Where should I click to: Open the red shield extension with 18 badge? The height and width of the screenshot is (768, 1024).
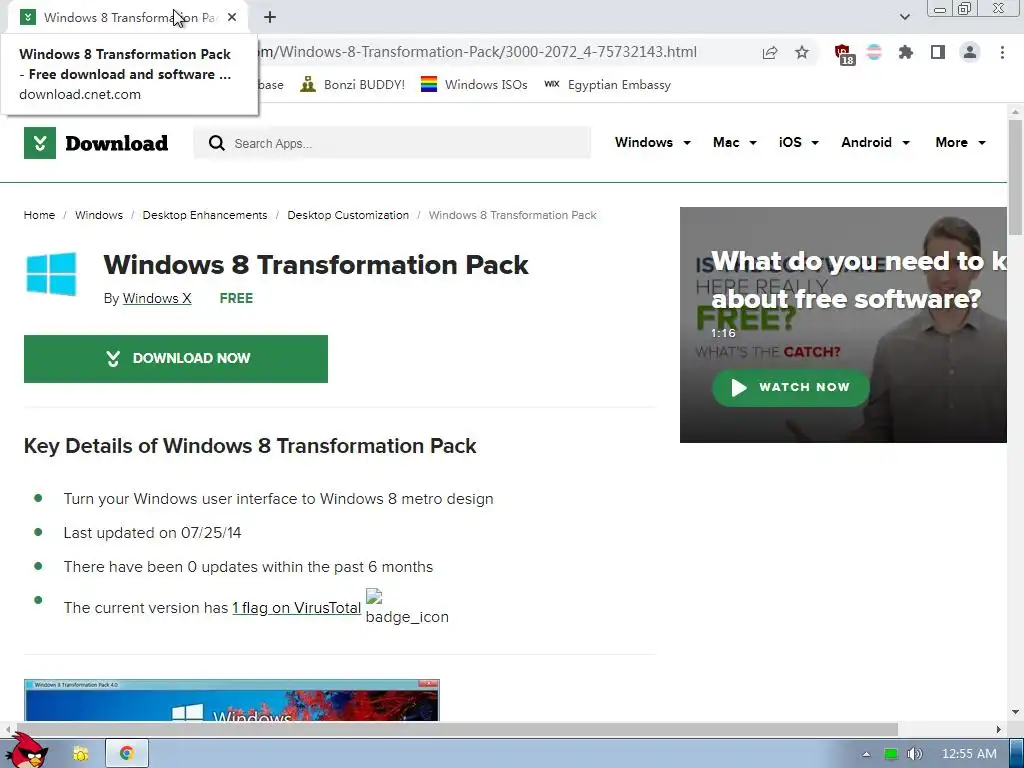pyautogui.click(x=844, y=54)
